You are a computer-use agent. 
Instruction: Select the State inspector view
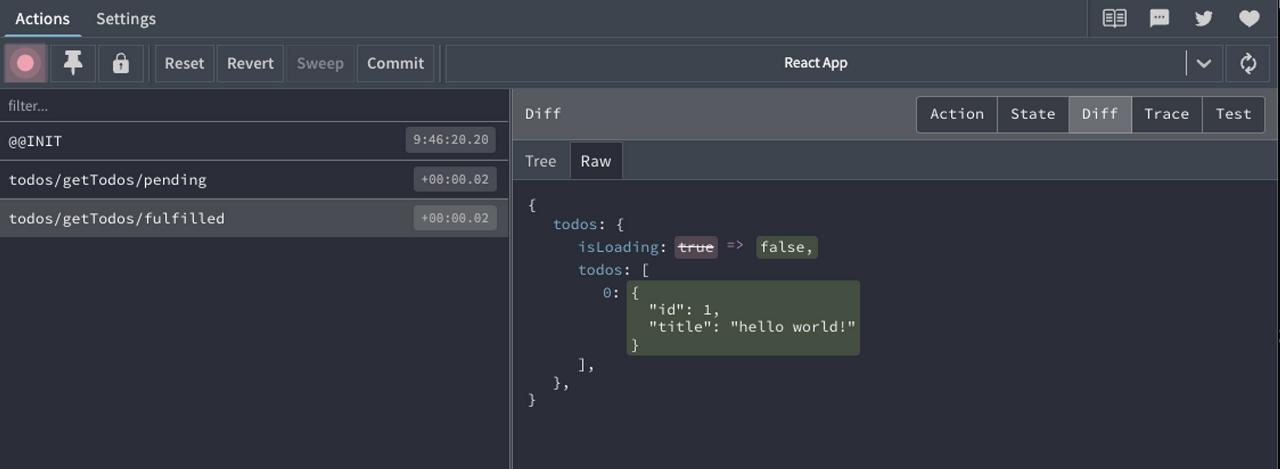pyautogui.click(x=1033, y=114)
